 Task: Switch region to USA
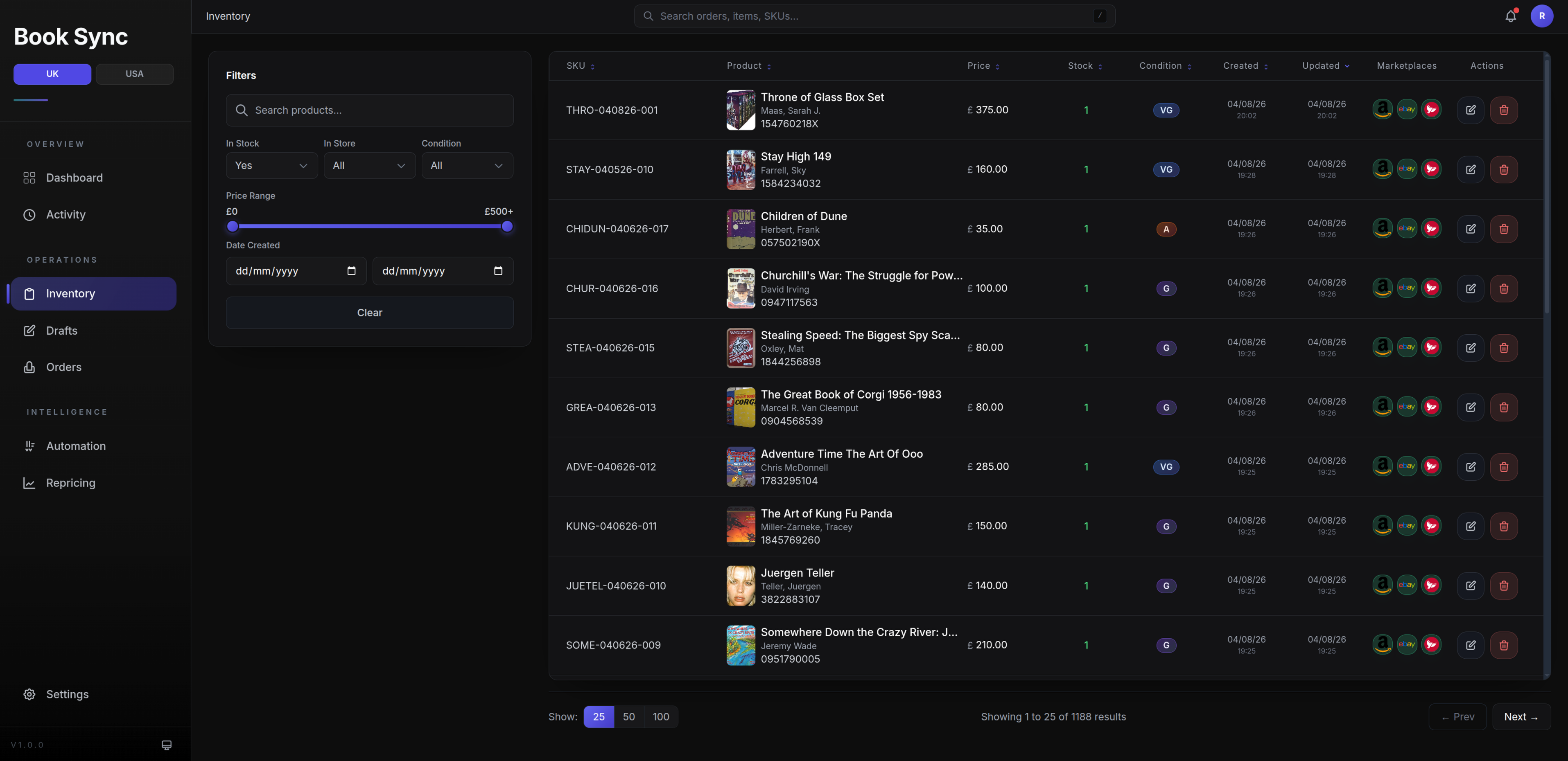(135, 74)
